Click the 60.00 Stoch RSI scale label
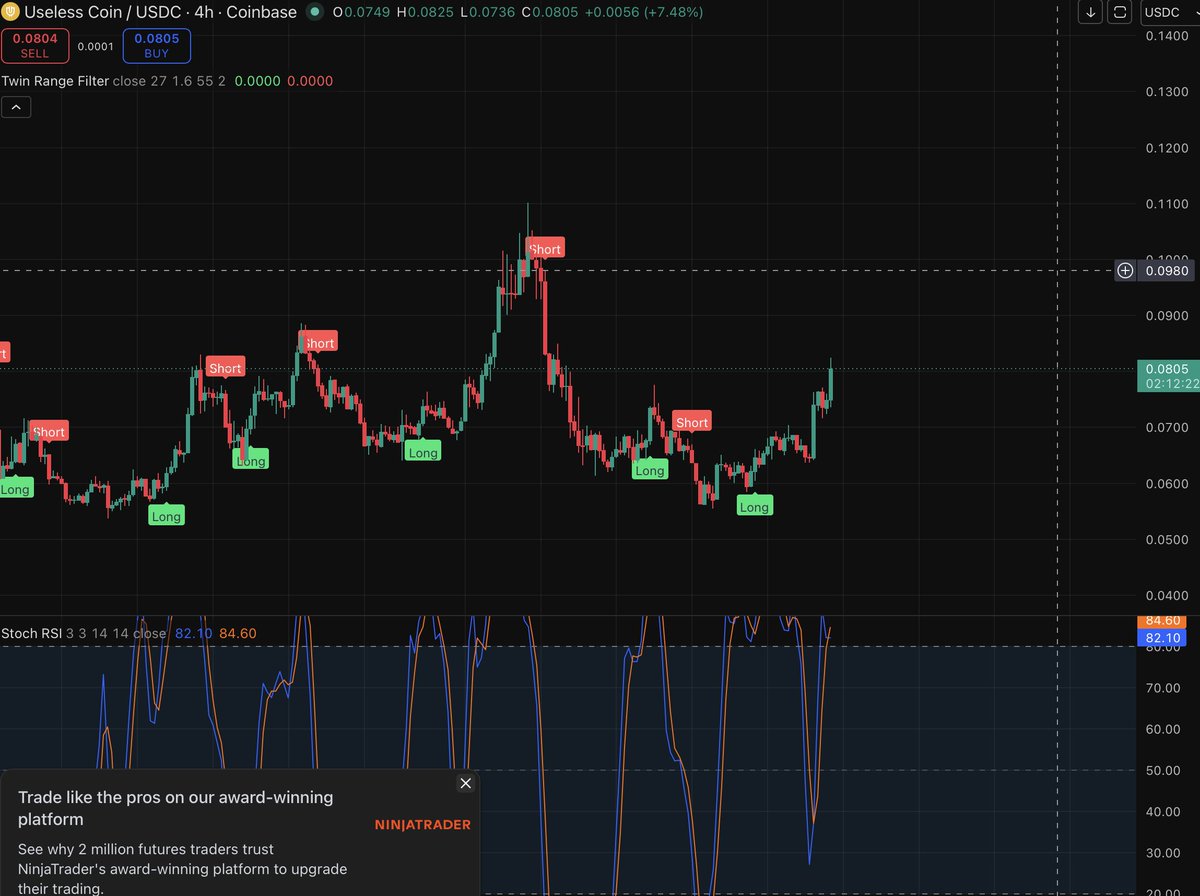 click(1161, 729)
